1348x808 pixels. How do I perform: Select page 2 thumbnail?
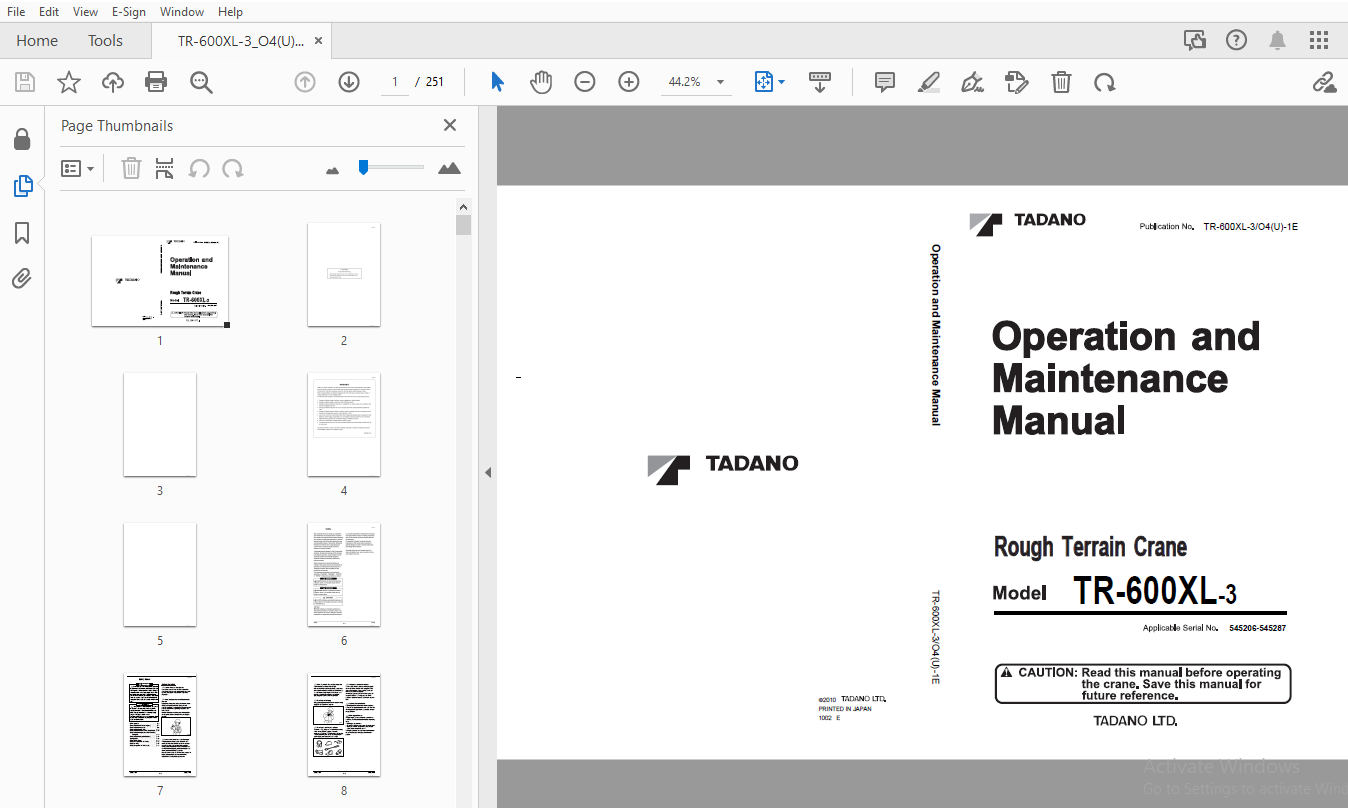click(x=344, y=274)
